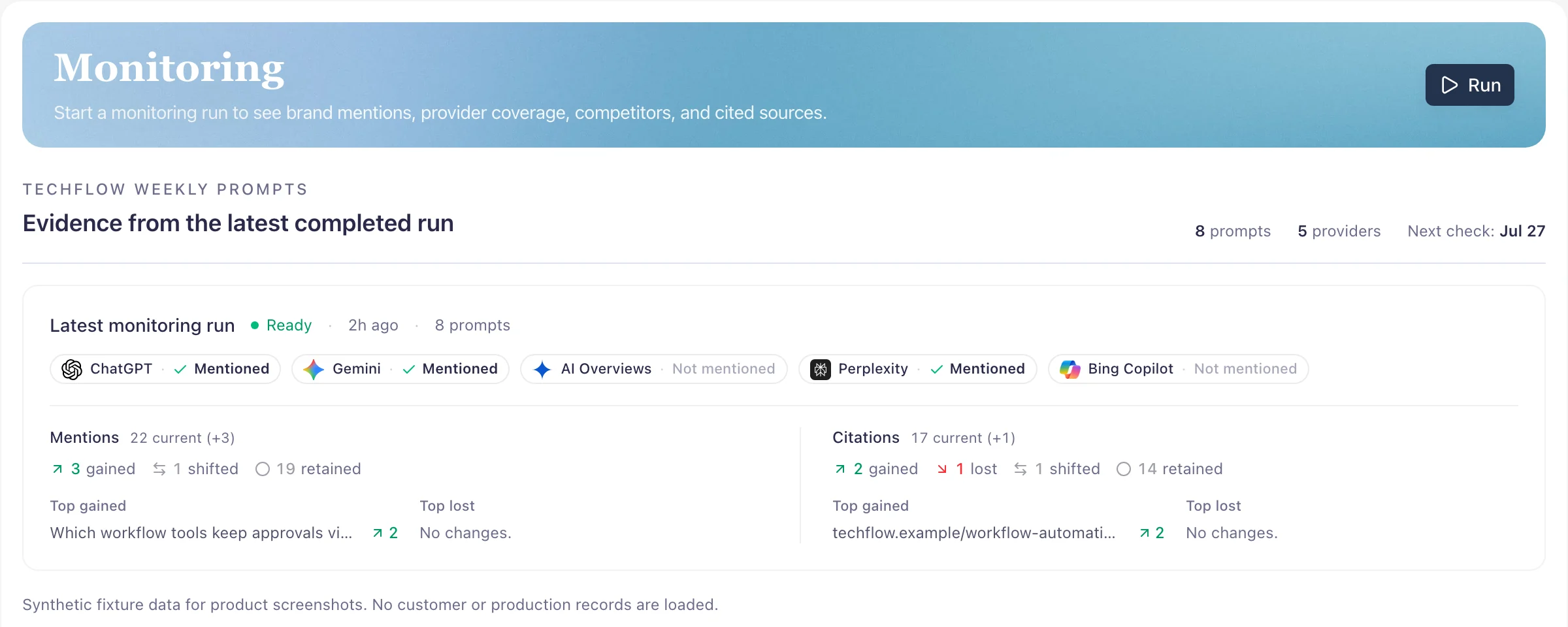Click 'TECHFLOW WEEKLY PROMPTS' label
Screen dimensions: 1568x627
[165, 189]
